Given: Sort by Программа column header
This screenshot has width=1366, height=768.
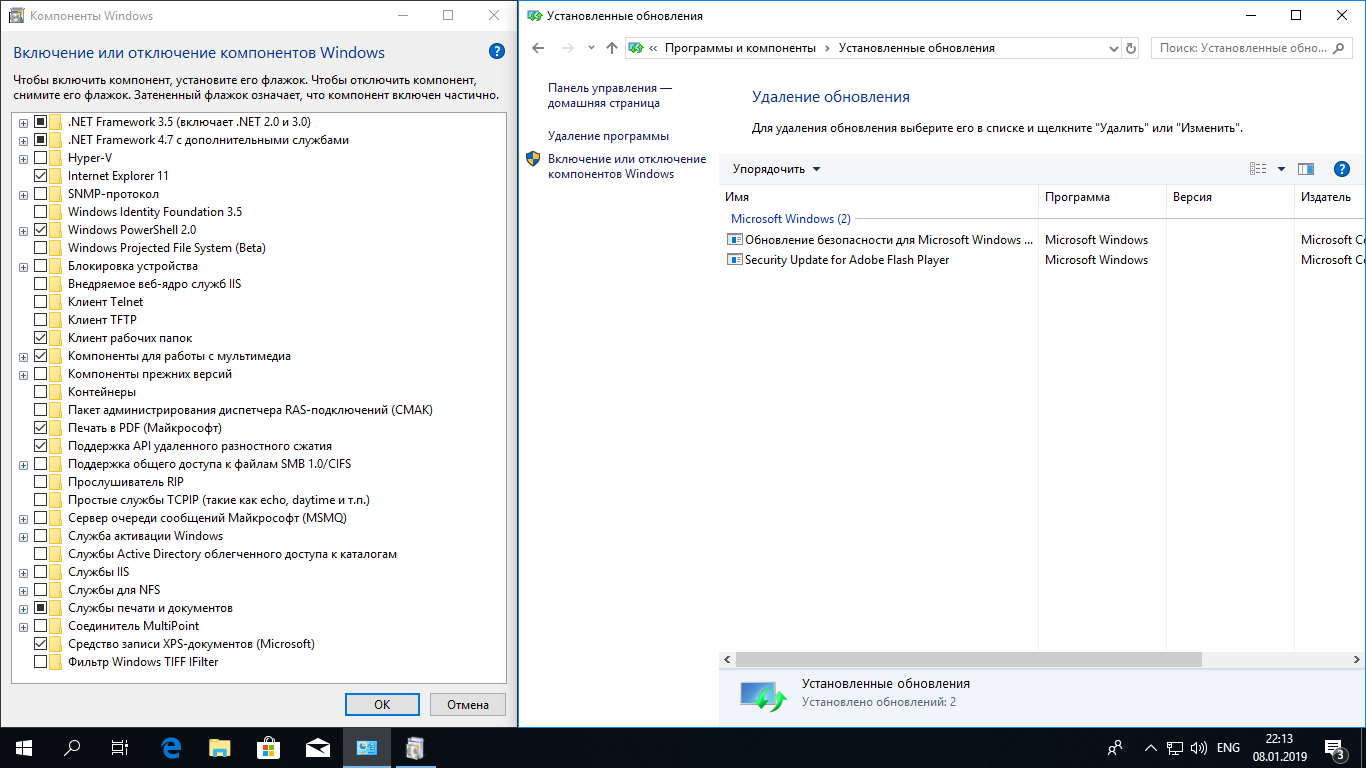Looking at the screenshot, I should [1102, 197].
